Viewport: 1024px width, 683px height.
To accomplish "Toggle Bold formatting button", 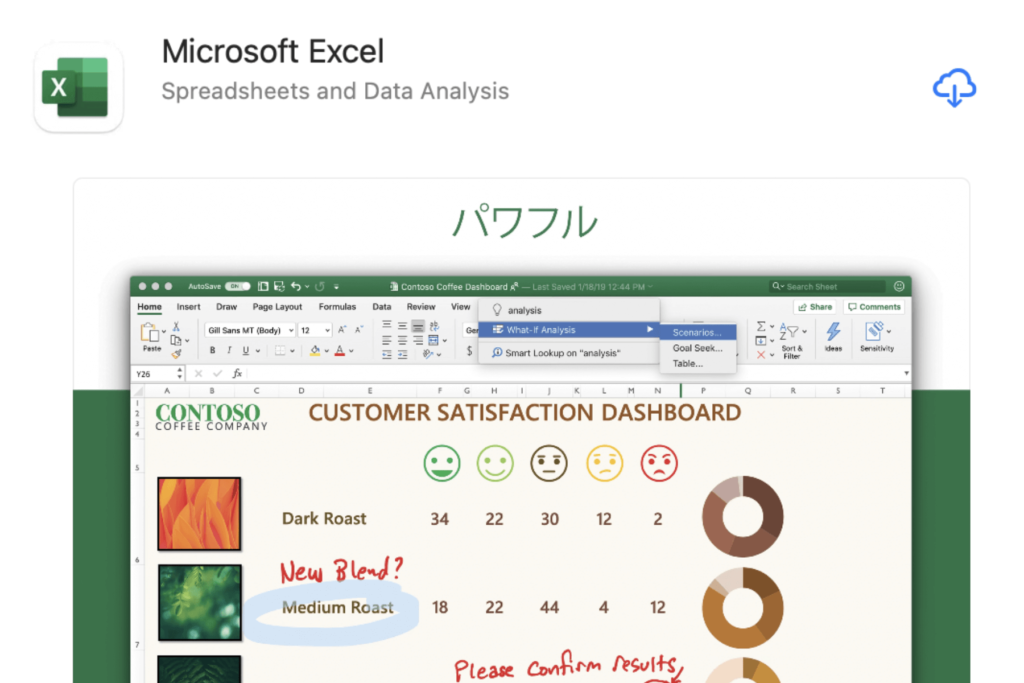I will click(x=212, y=351).
